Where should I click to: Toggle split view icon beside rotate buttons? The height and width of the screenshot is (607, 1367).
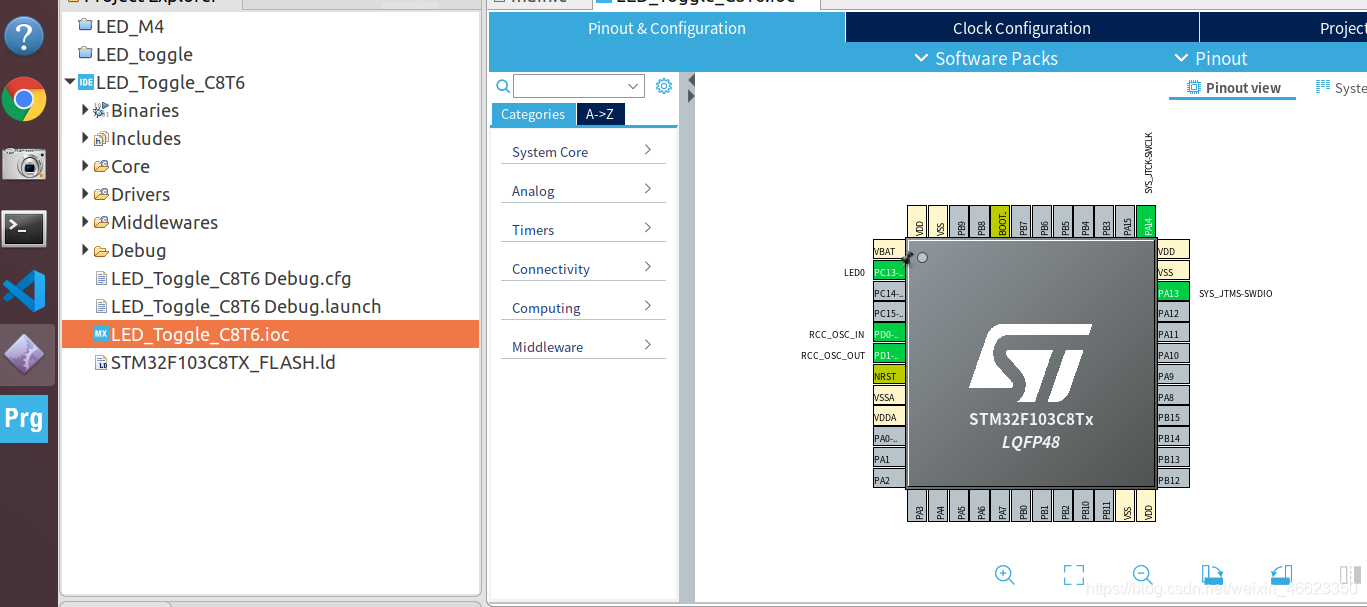[x=1350, y=574]
